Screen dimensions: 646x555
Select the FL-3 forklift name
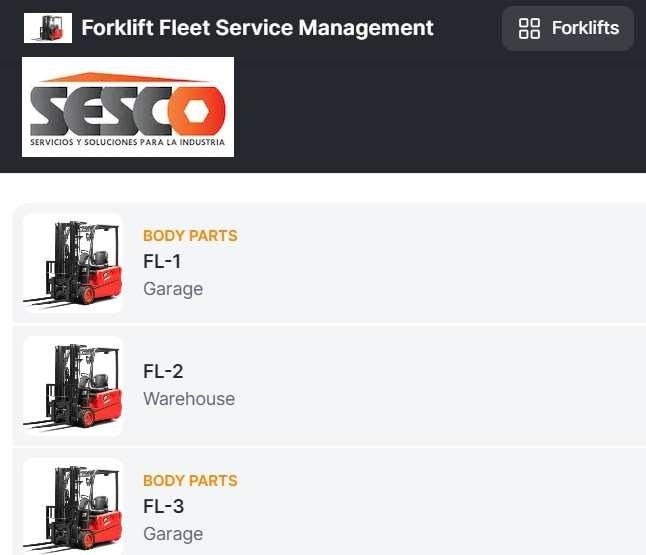[x=163, y=507]
